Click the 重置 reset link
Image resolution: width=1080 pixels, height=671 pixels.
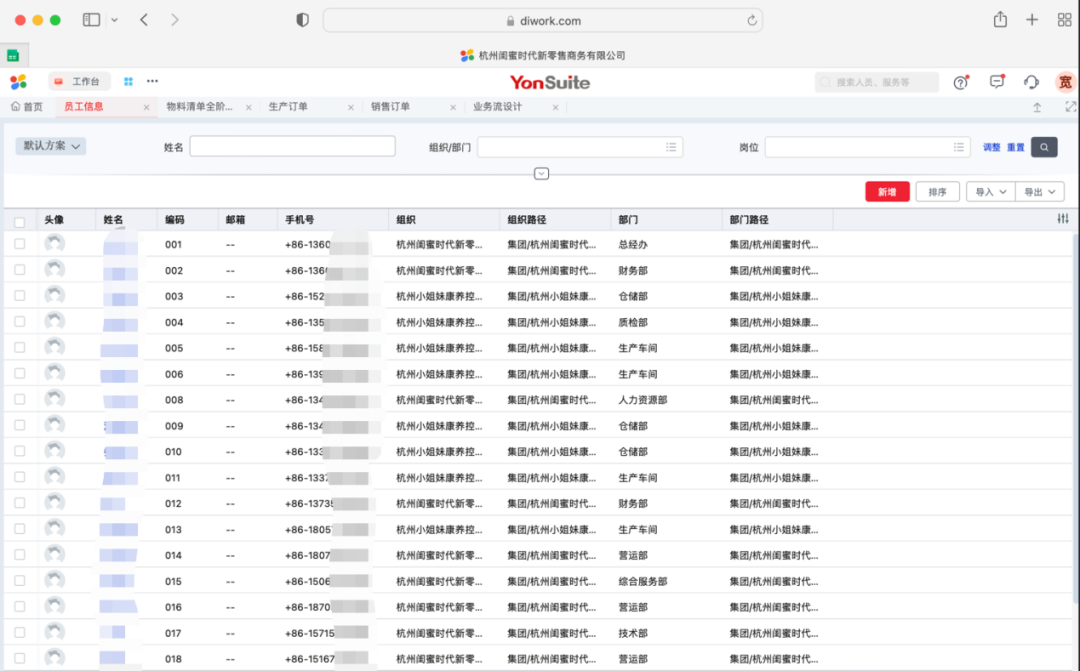pyautogui.click(x=1016, y=147)
